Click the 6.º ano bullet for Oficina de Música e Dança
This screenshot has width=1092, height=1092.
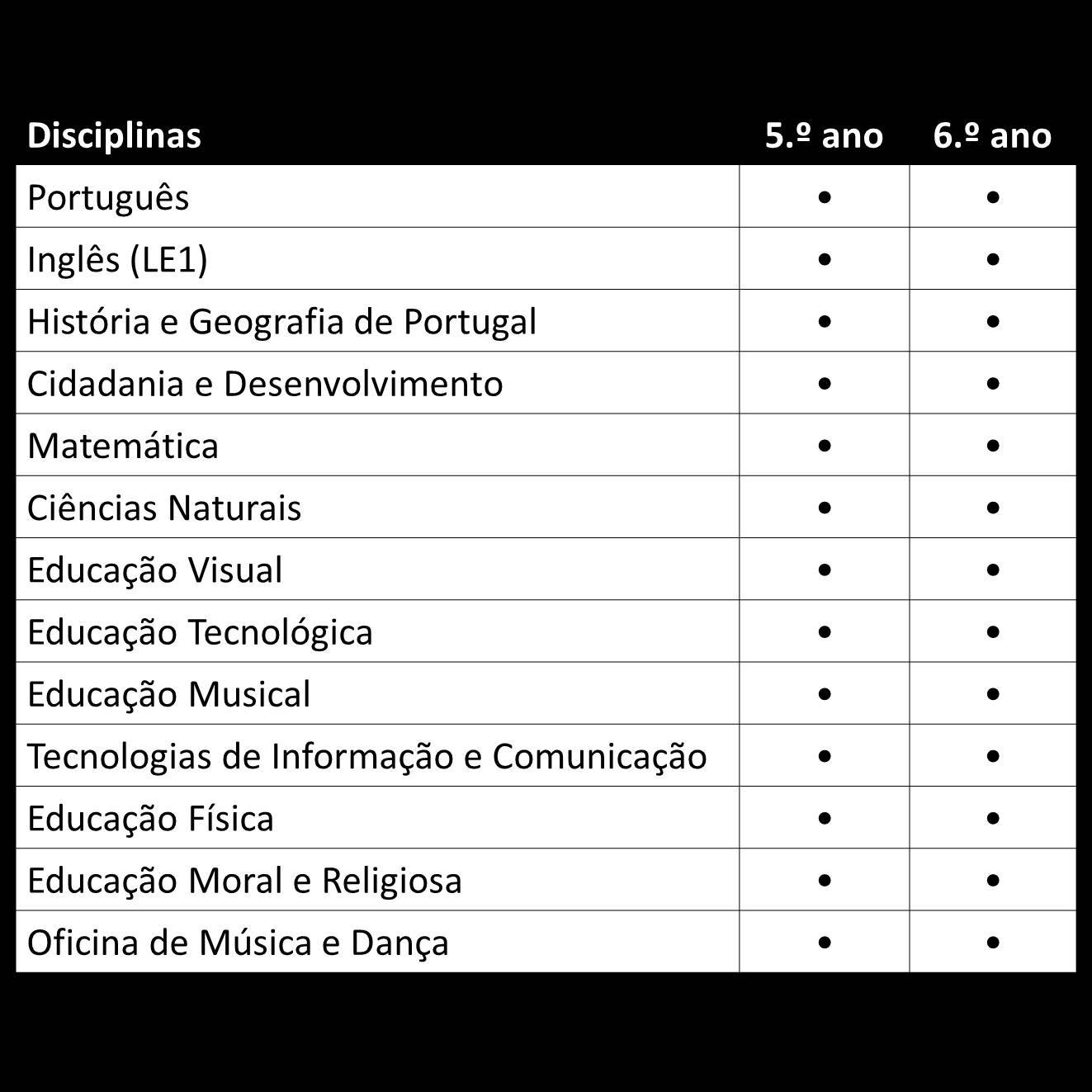click(x=992, y=942)
